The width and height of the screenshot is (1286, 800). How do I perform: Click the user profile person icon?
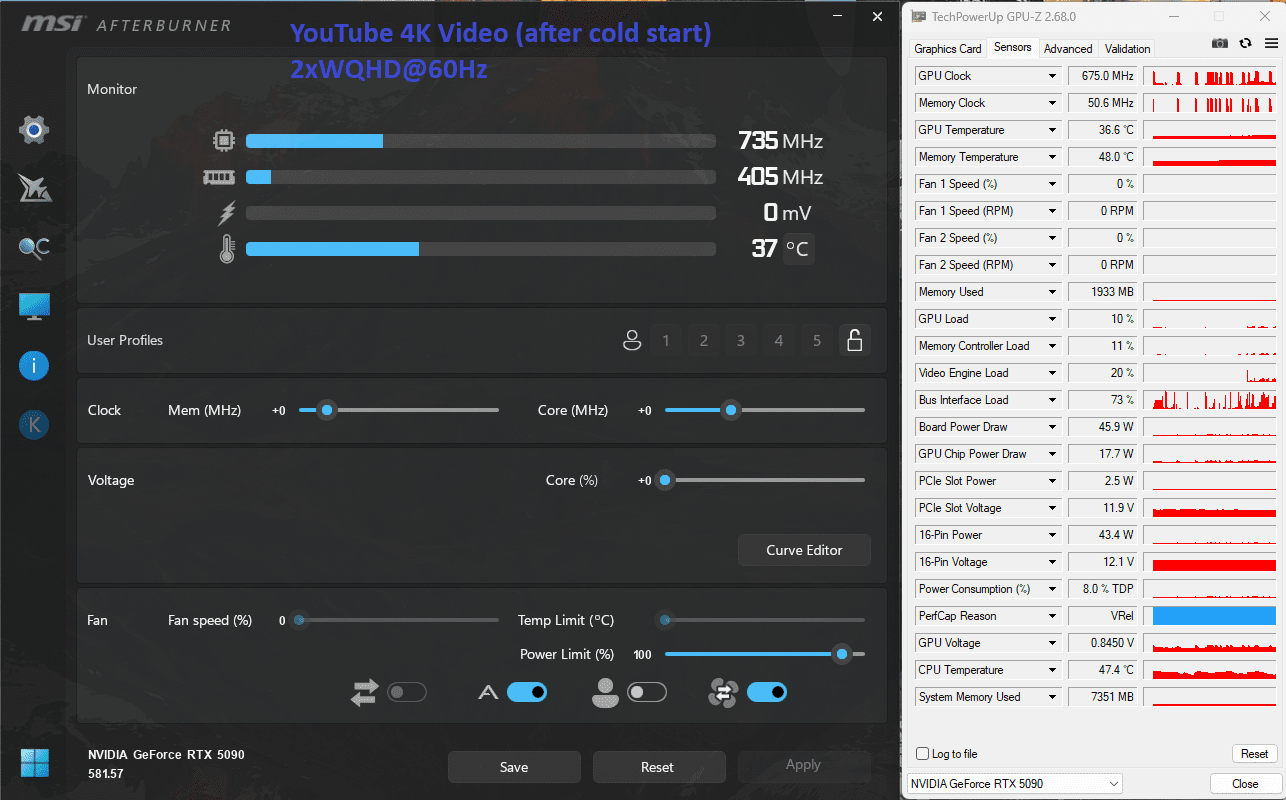(x=632, y=341)
